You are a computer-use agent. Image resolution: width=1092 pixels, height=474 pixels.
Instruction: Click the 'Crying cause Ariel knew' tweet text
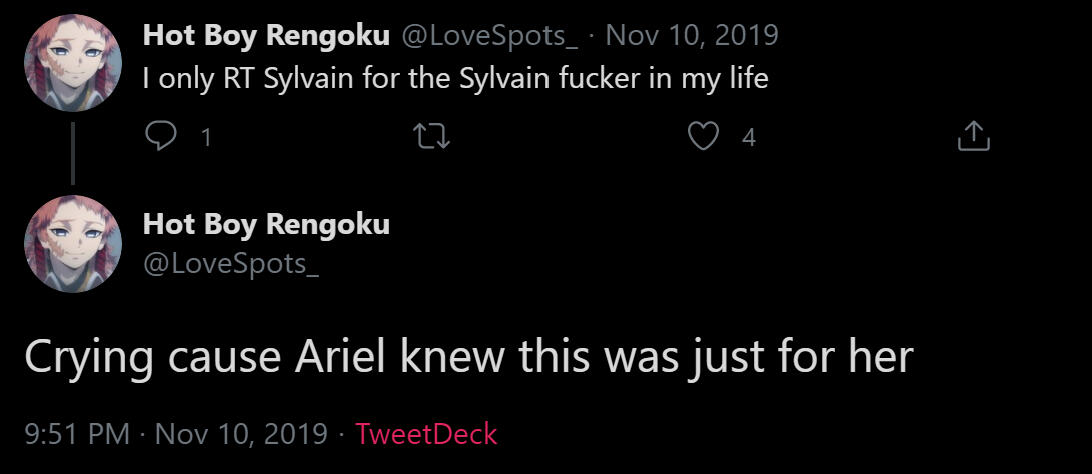click(468, 358)
